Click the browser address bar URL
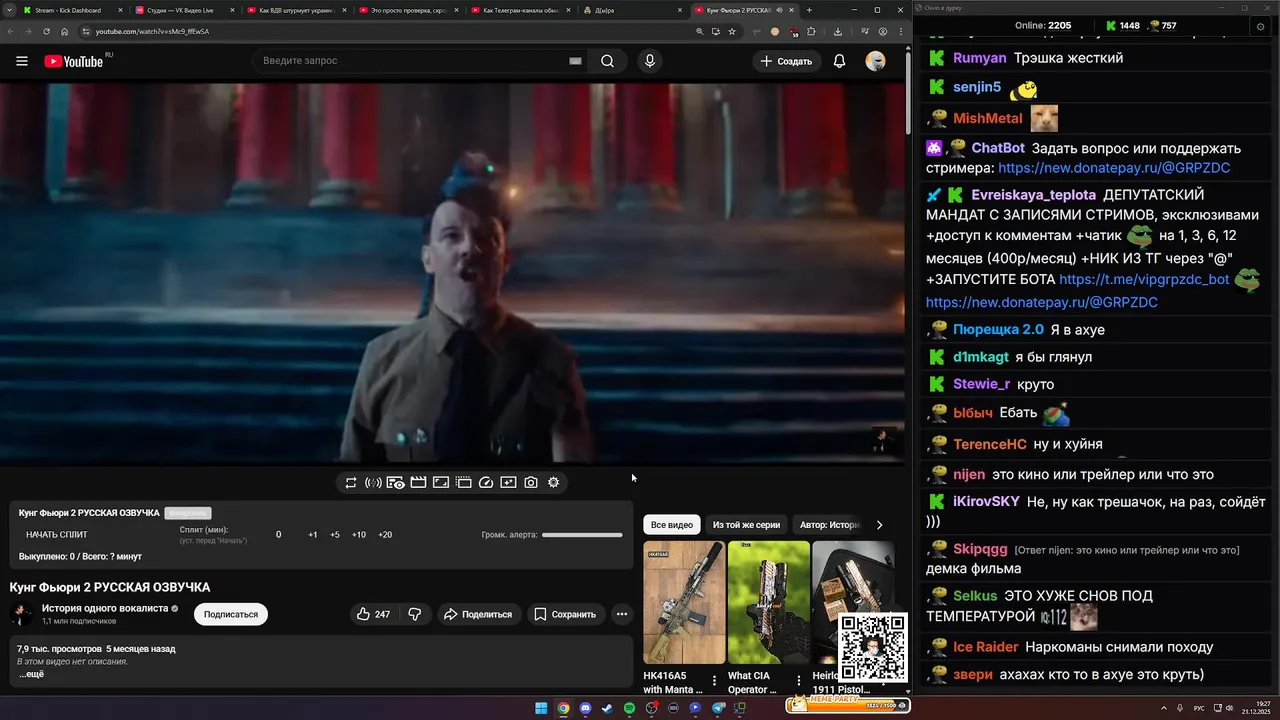Screen dimensions: 1280x720 coord(152,31)
